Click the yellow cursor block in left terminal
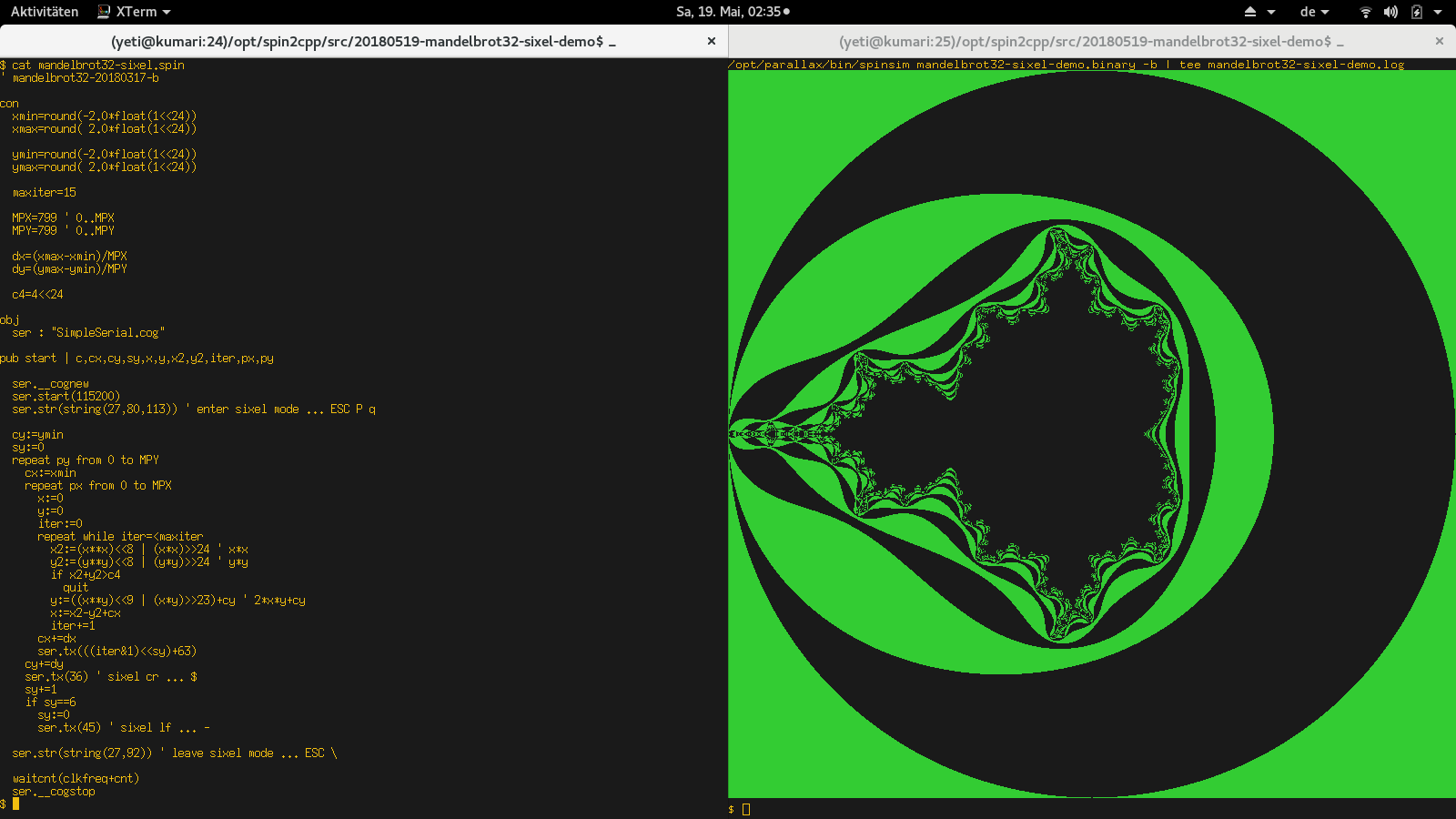 tap(15, 804)
